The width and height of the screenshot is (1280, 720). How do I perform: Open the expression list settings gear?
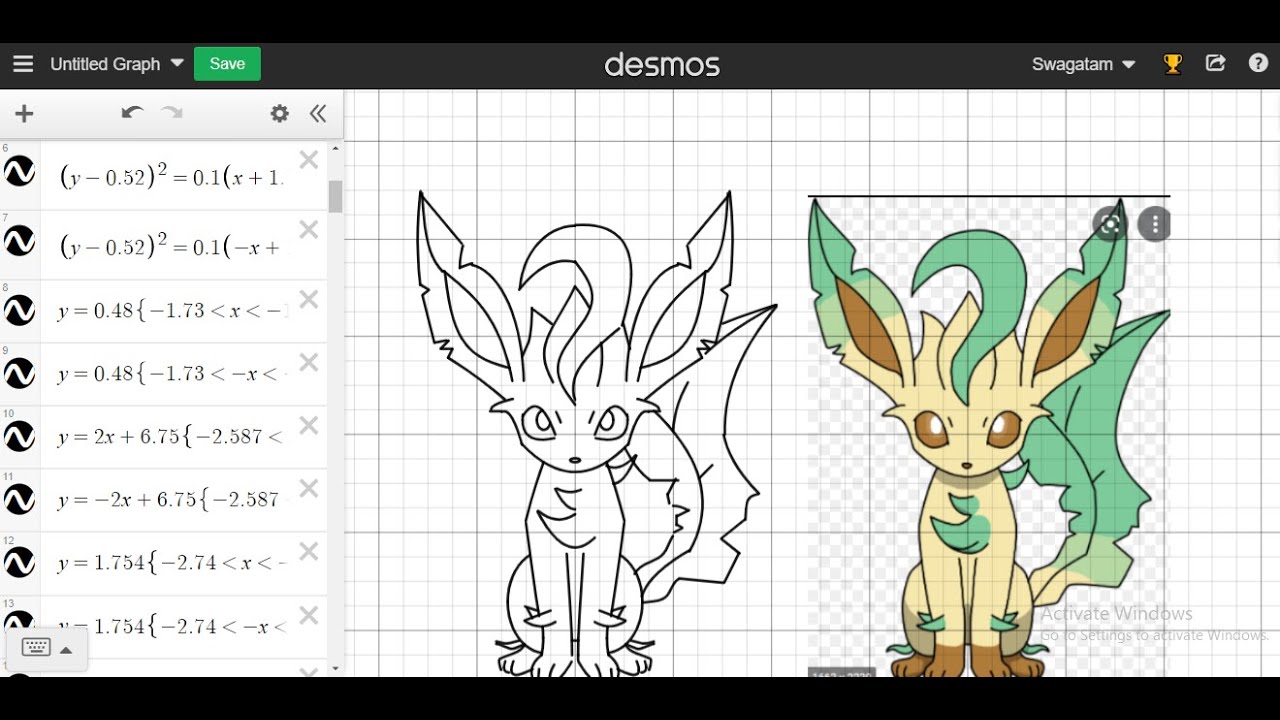[x=280, y=114]
